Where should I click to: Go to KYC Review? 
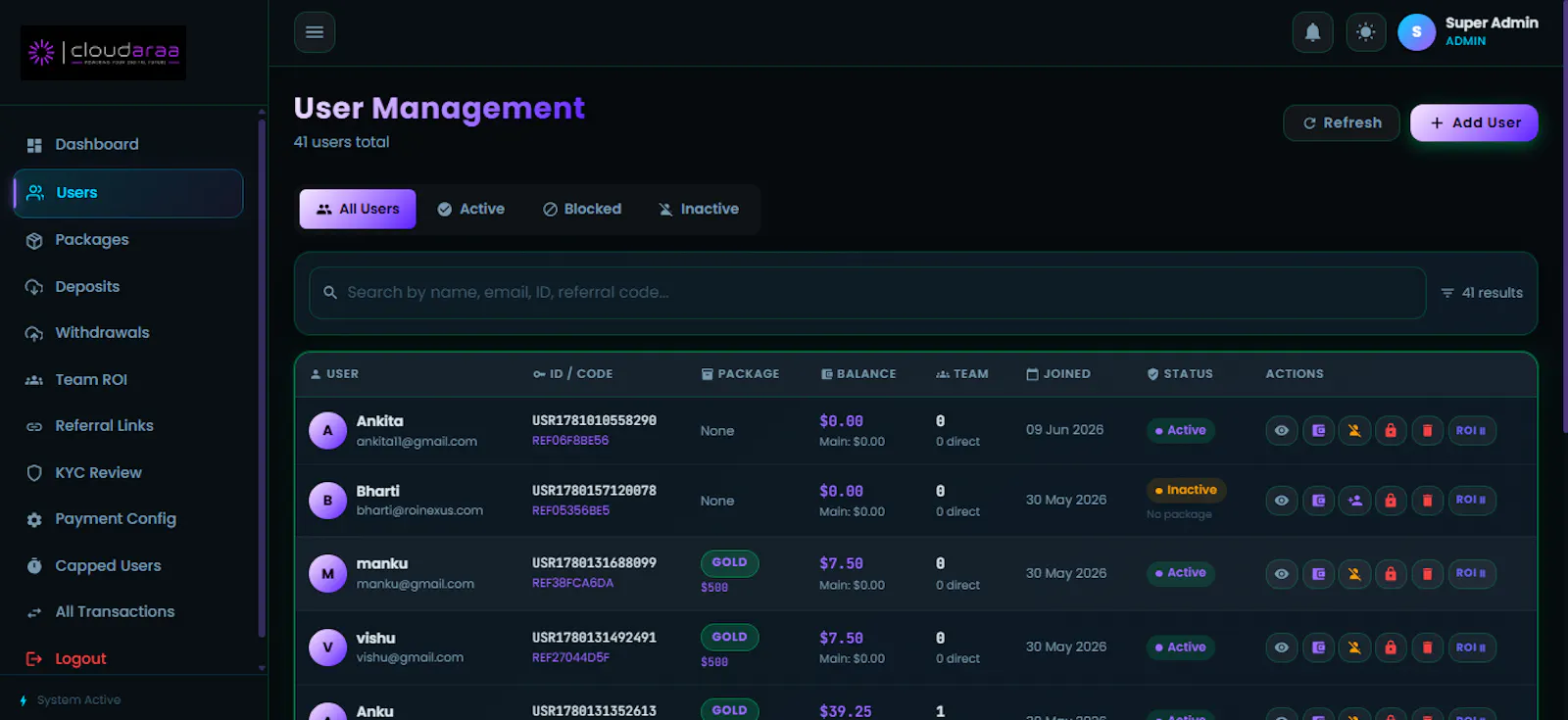pos(98,473)
